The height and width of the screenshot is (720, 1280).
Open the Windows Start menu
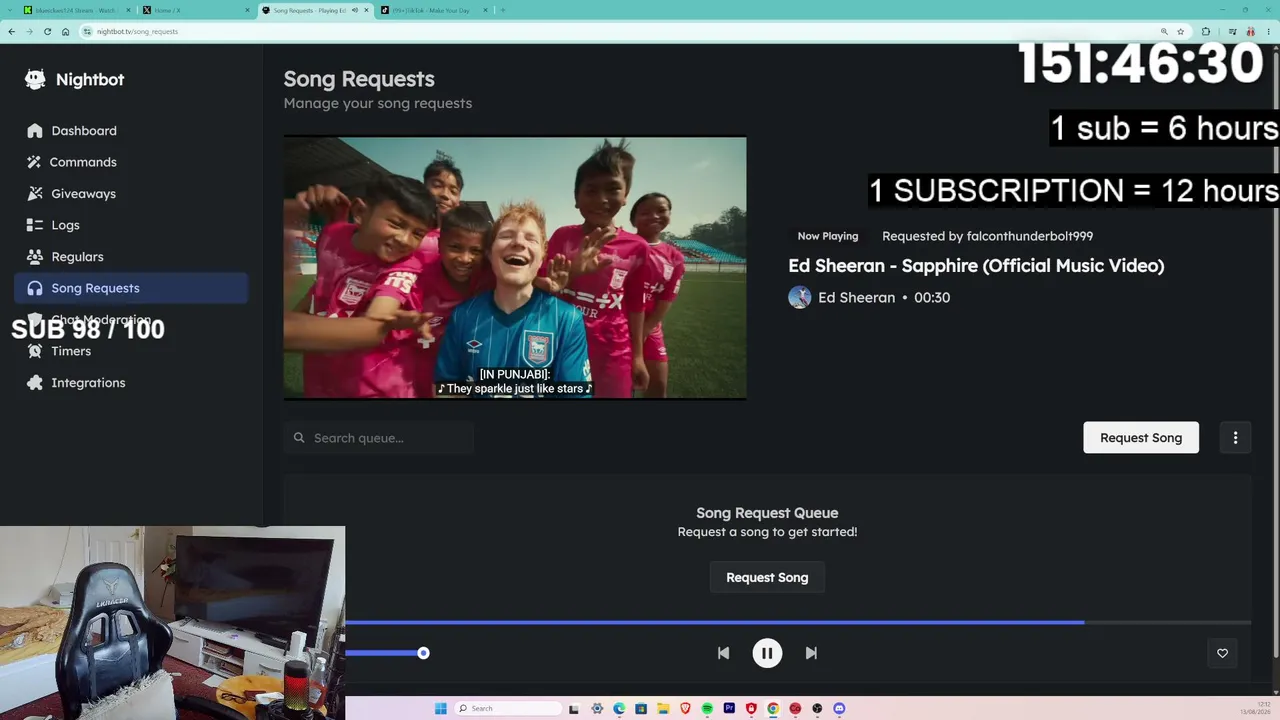(441, 709)
